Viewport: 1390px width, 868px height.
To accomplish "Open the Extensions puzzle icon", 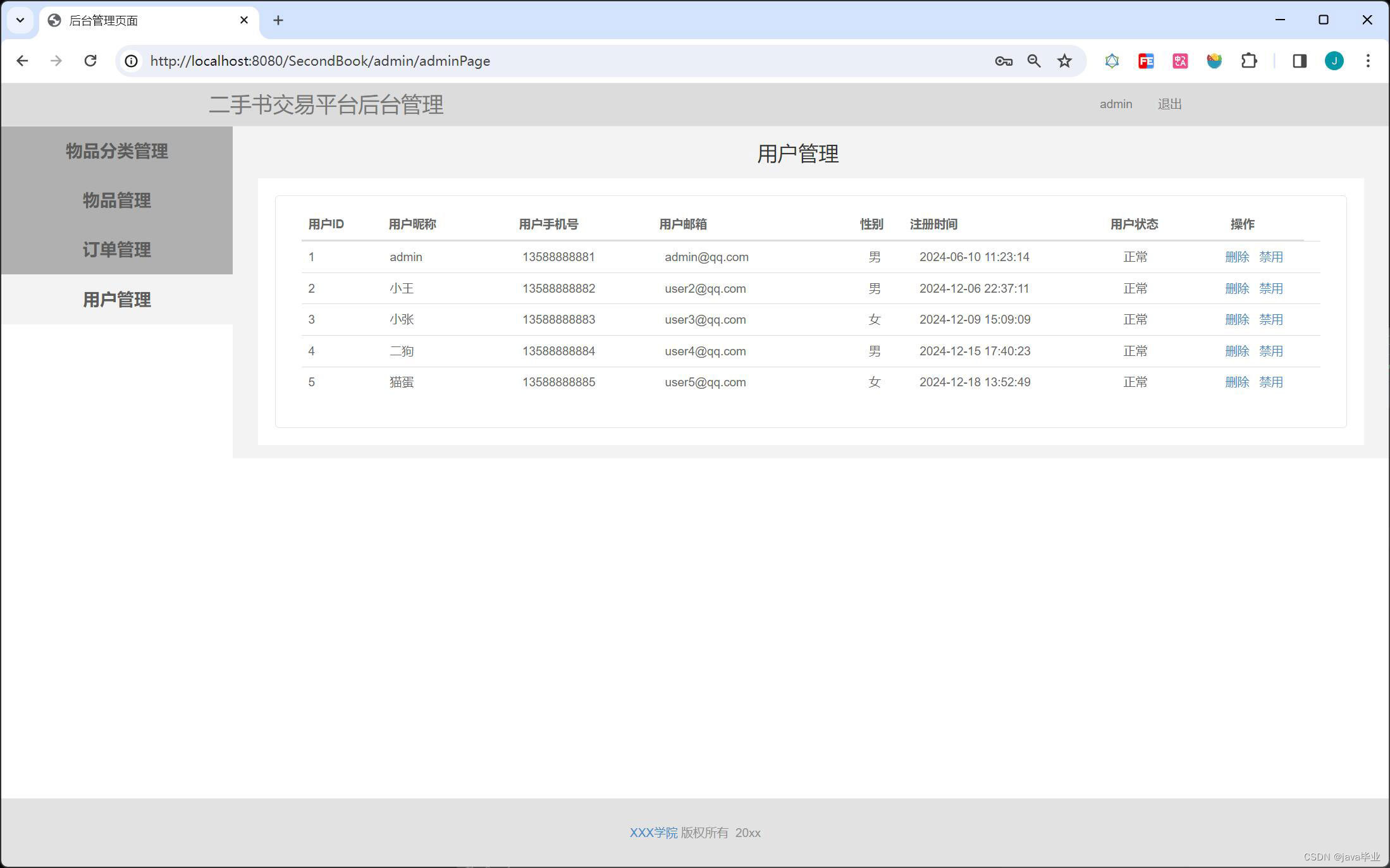I will 1249,61.
